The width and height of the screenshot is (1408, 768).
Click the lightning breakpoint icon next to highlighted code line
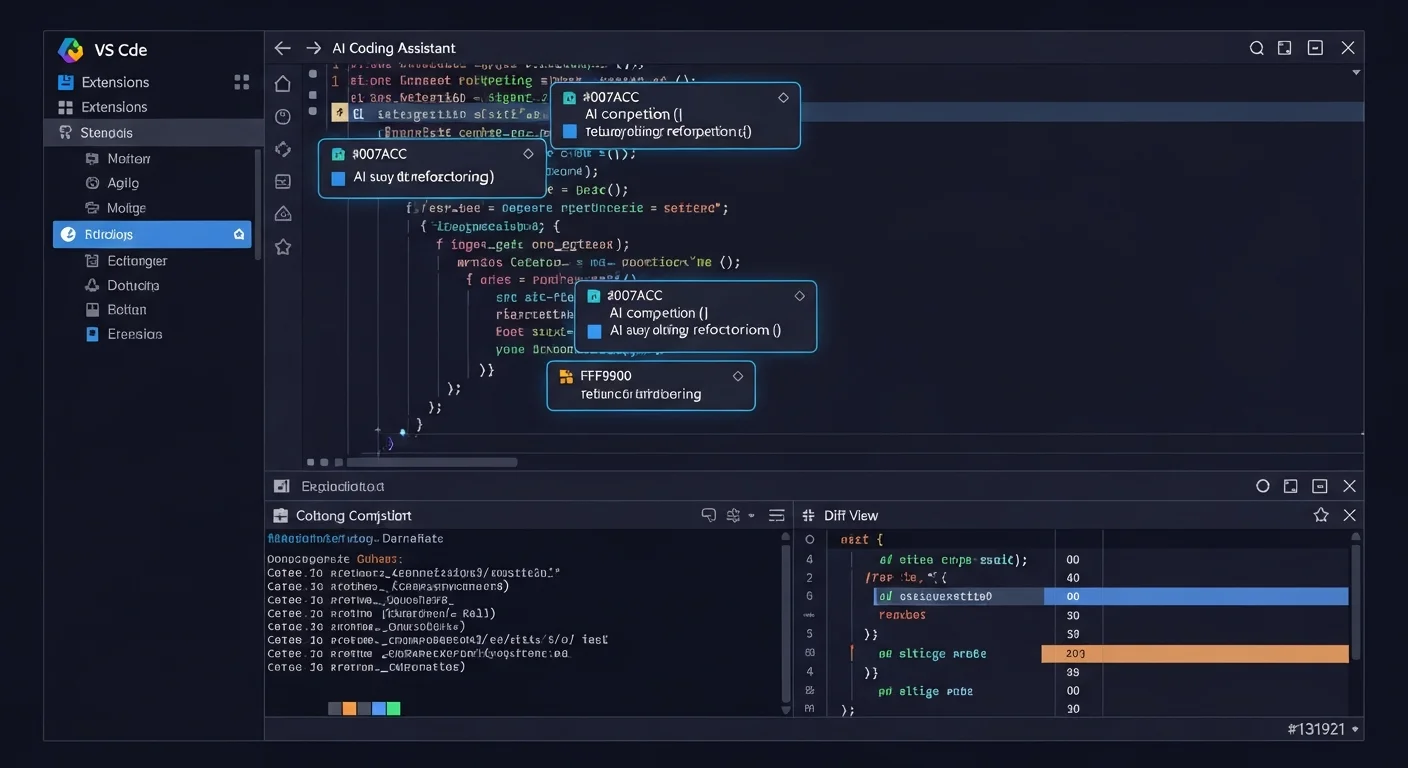tap(341, 112)
